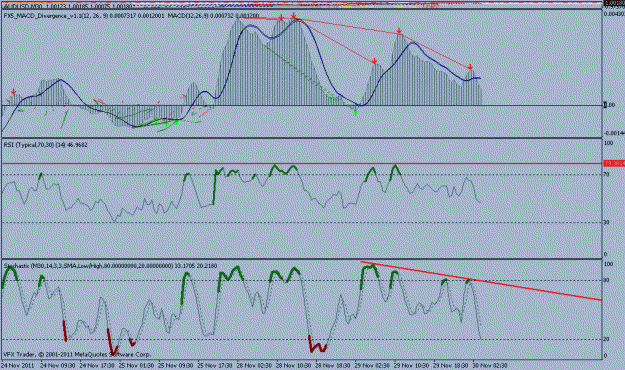Click the 24 Nov 09:30 time label
This screenshot has width=625, height=370.
[x=58, y=365]
